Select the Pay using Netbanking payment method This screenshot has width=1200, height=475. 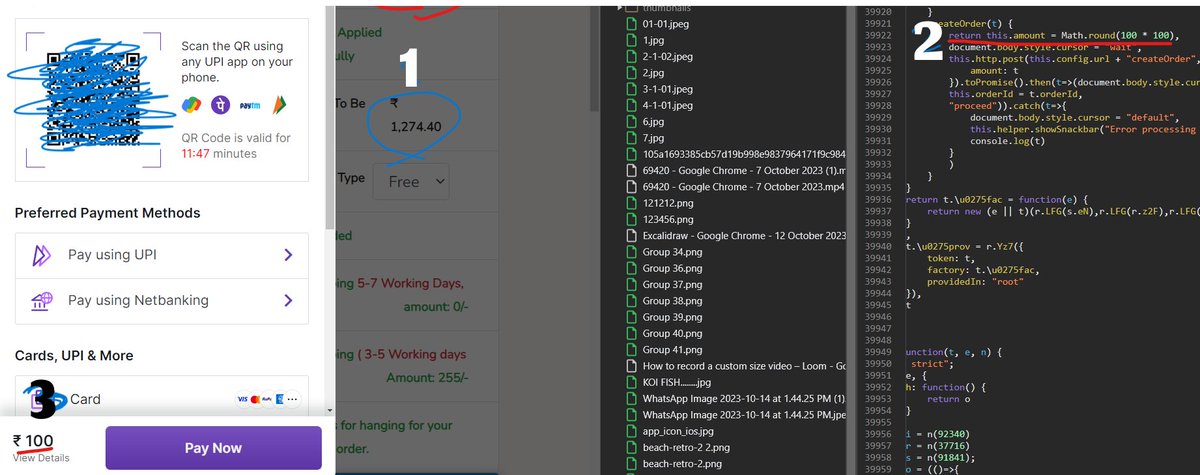pyautogui.click(x=161, y=300)
